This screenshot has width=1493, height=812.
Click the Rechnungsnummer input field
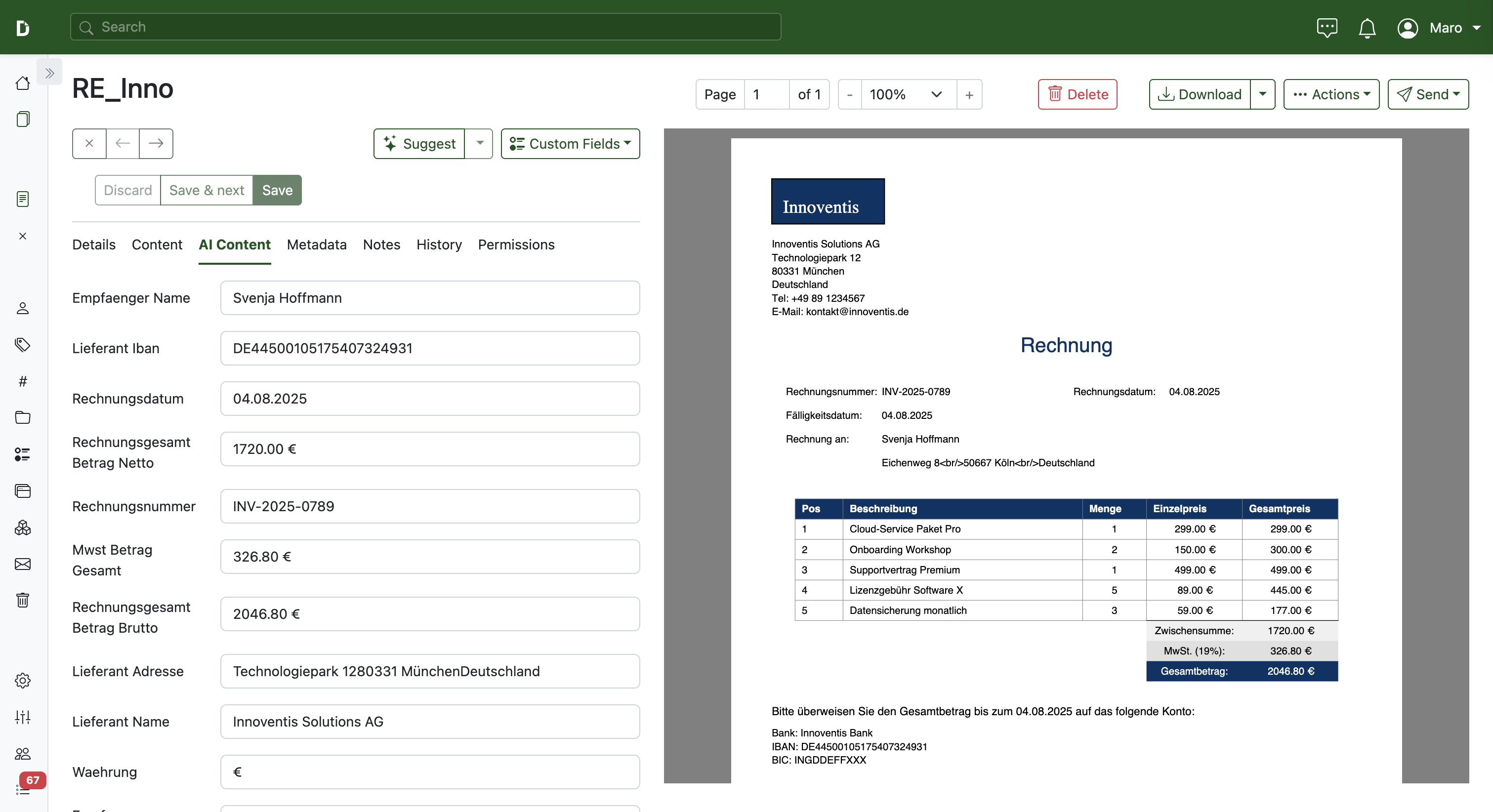(429, 506)
